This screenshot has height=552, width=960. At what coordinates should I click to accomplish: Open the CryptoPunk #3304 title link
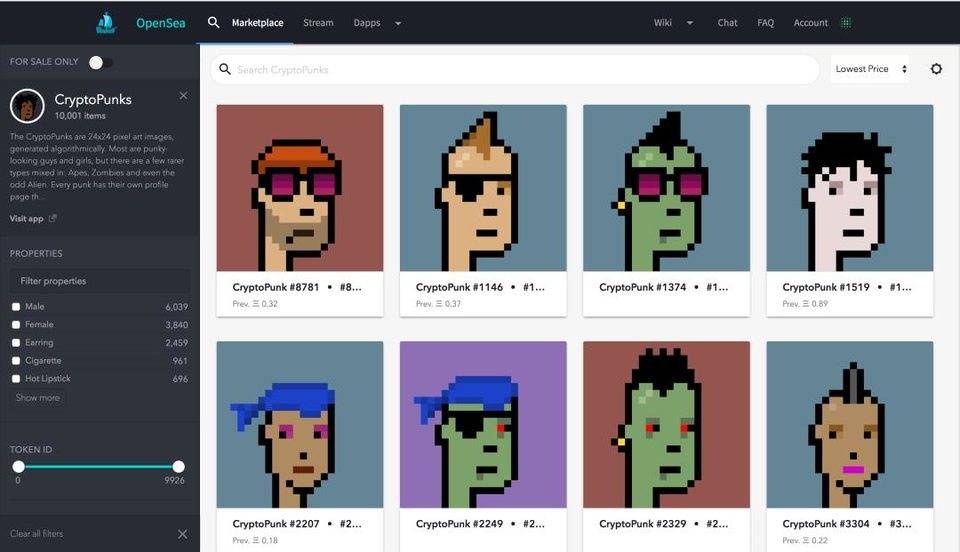click(825, 524)
